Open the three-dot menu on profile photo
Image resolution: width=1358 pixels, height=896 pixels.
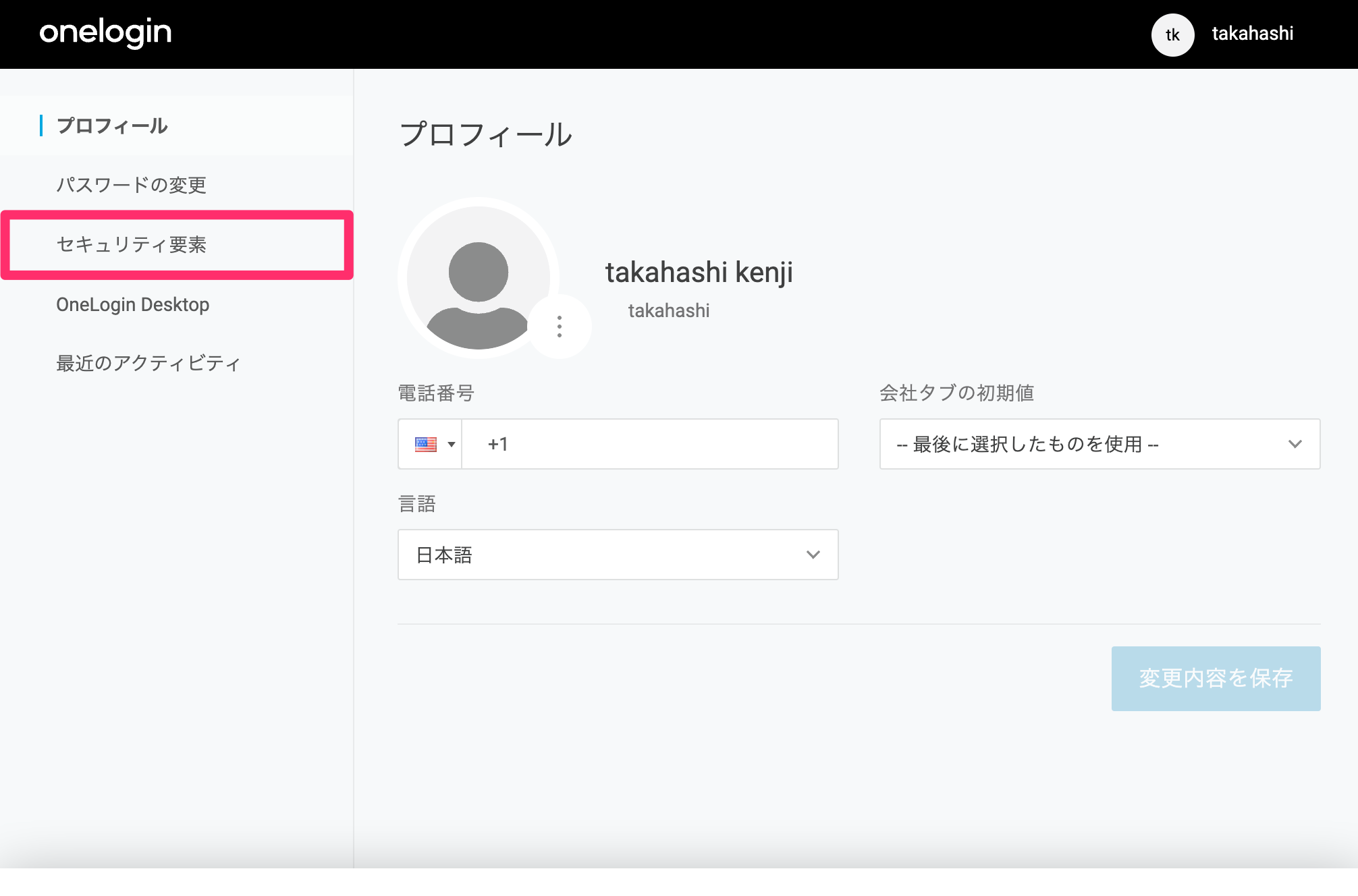coord(559,327)
